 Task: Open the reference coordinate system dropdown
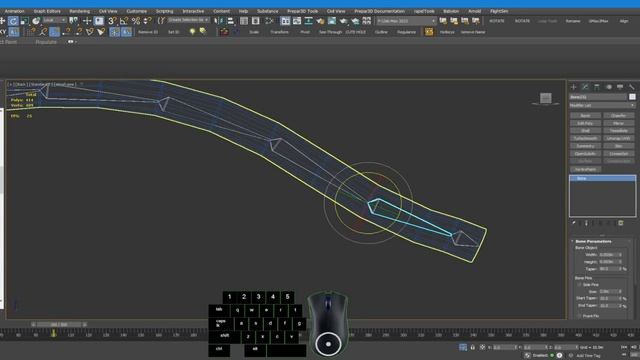(x=54, y=20)
